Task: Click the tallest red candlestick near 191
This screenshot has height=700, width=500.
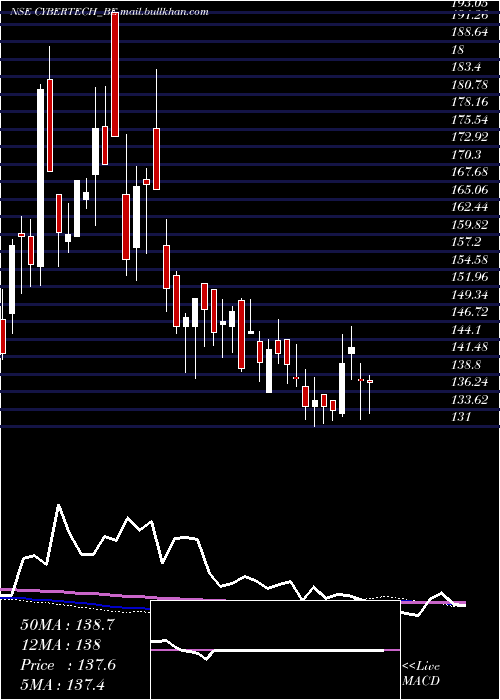Action: tap(115, 75)
